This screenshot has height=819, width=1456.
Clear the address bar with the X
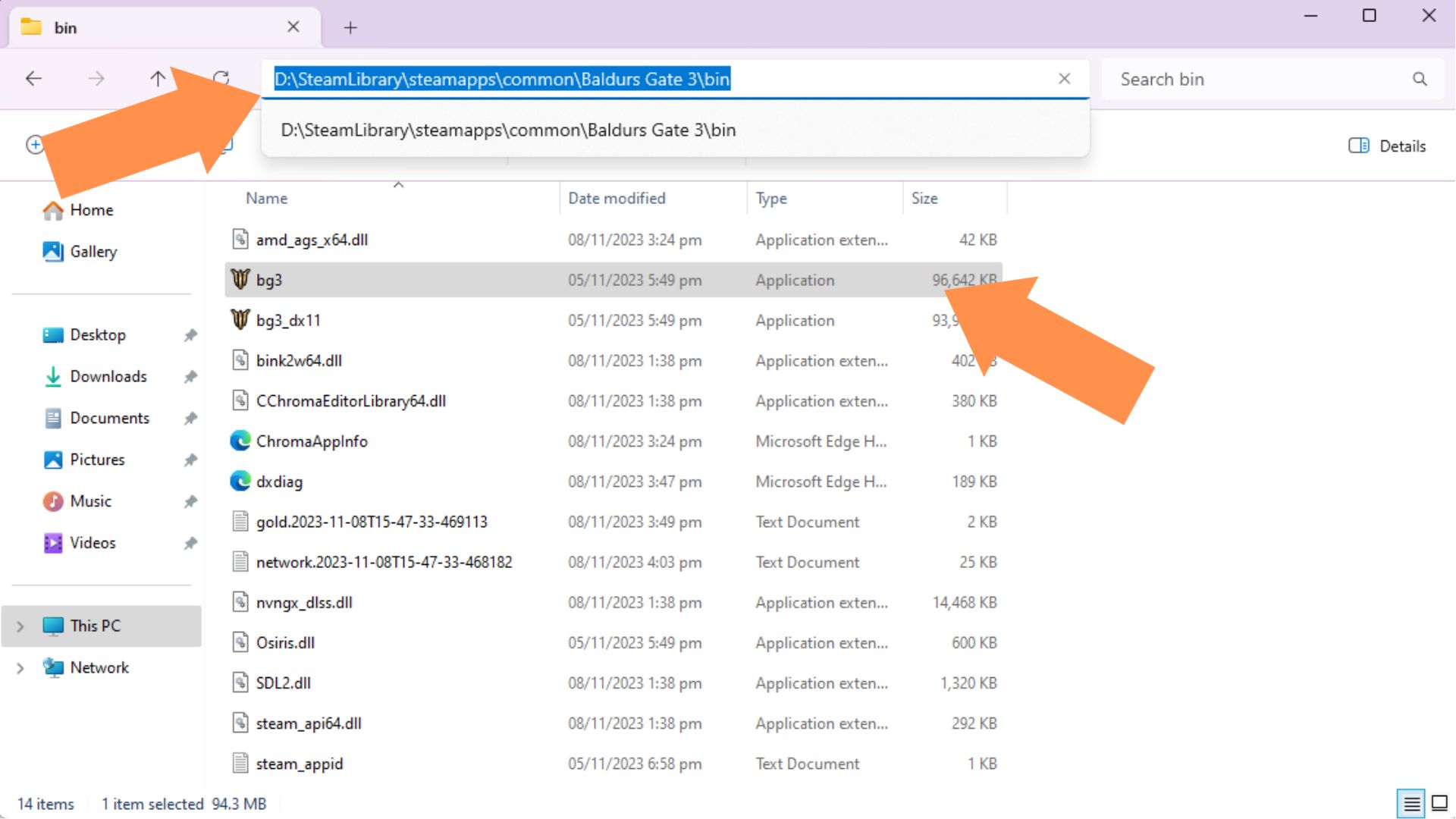coord(1065,79)
